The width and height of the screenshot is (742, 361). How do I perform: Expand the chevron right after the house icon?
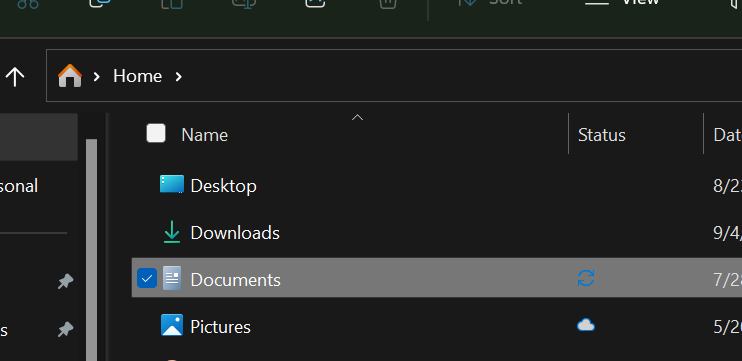97,76
